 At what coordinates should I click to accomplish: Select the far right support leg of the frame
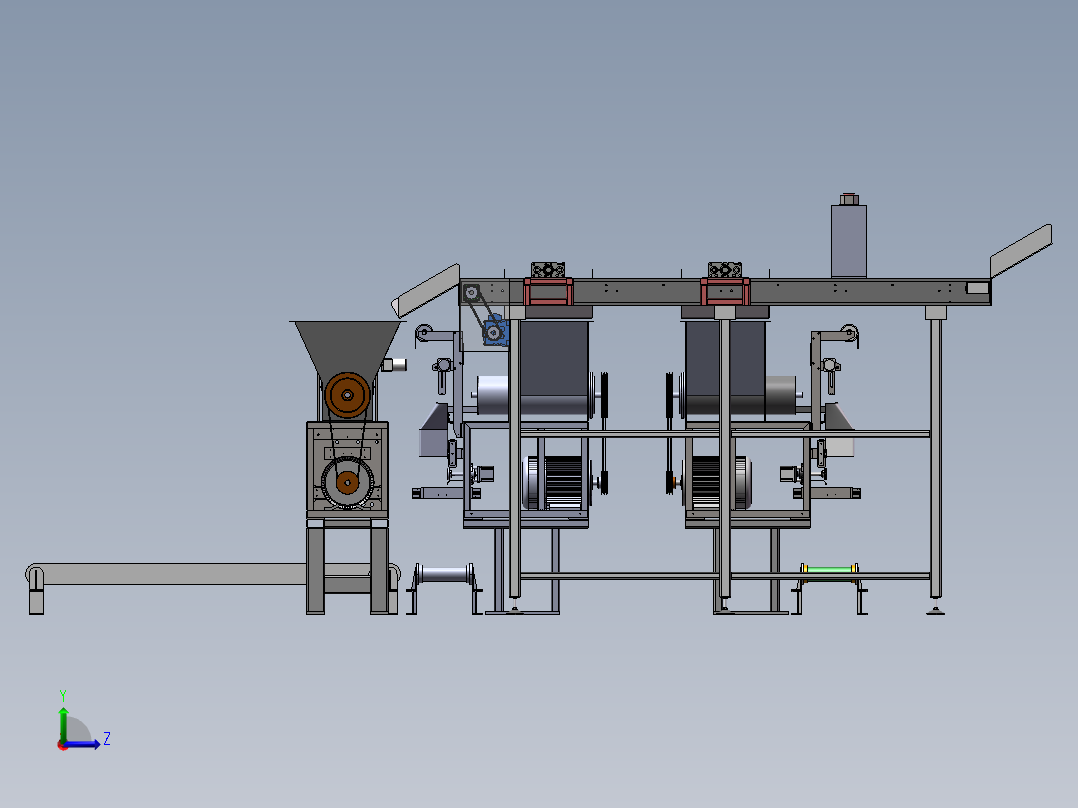935,459
